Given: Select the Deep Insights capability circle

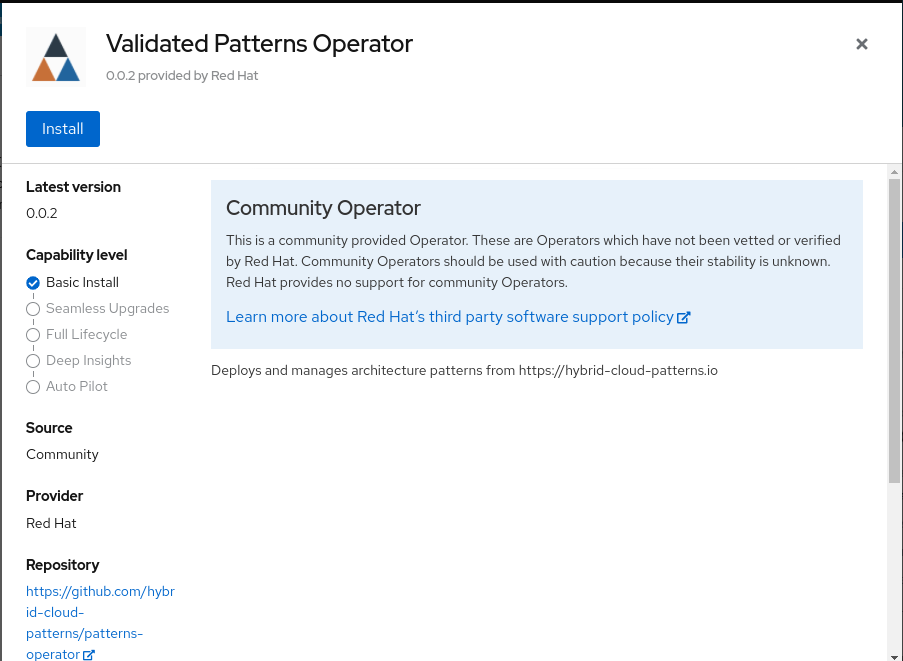Looking at the screenshot, I should point(32,360).
